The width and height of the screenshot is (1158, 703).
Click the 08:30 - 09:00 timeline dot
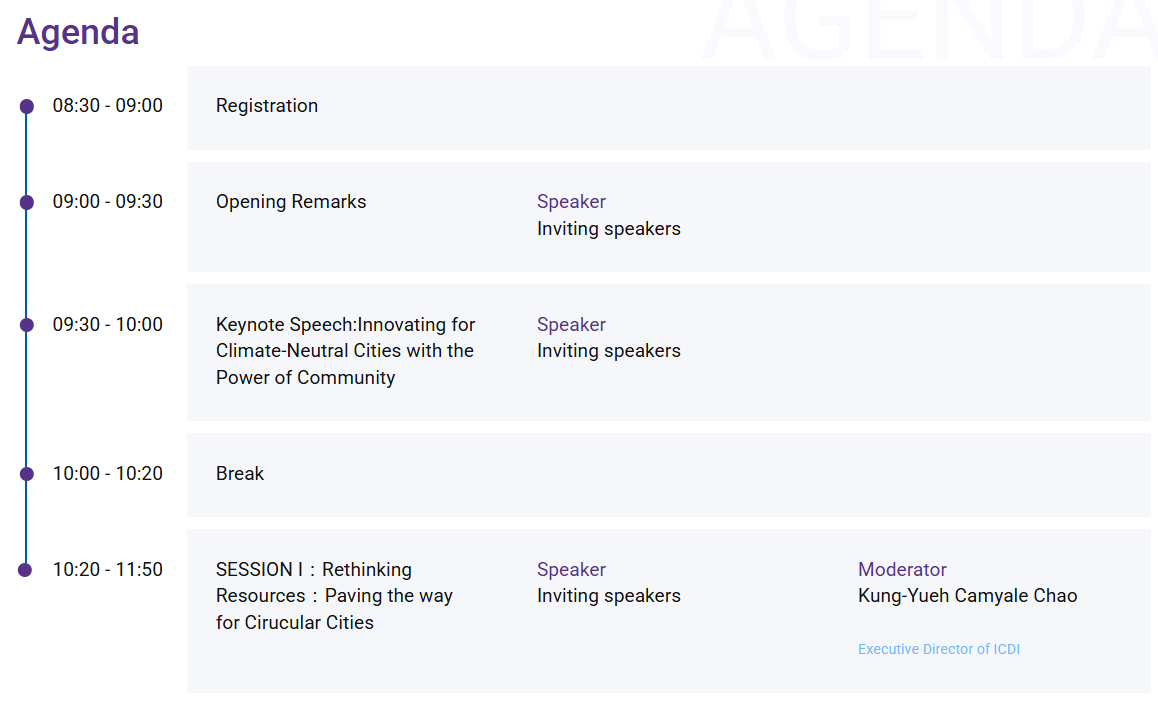click(27, 106)
